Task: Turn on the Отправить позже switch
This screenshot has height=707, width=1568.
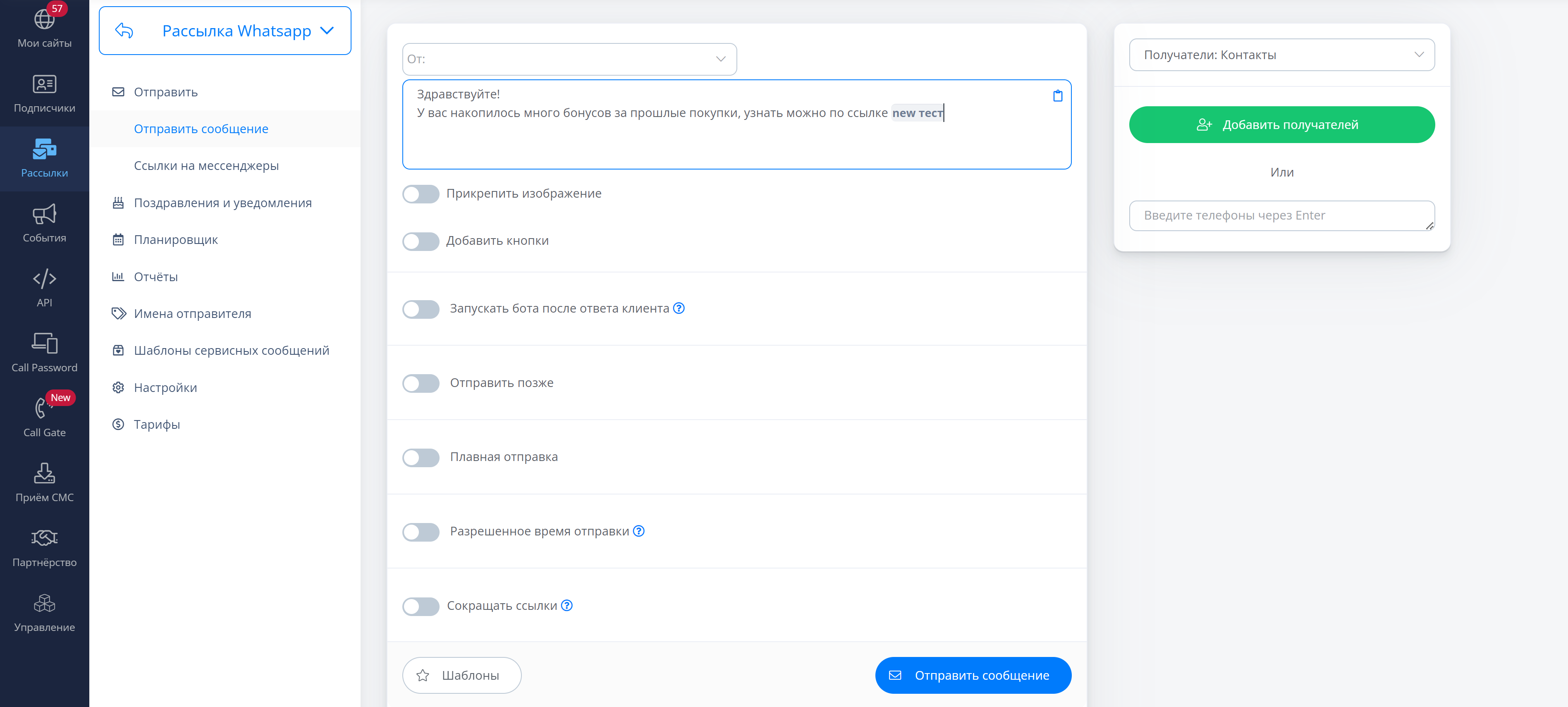Action: tap(421, 383)
